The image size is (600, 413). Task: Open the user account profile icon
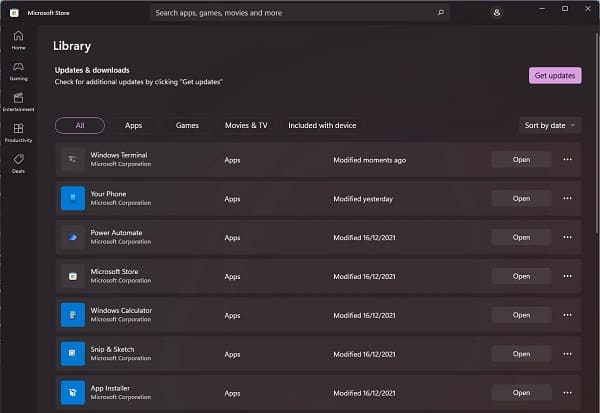pyautogui.click(x=497, y=13)
